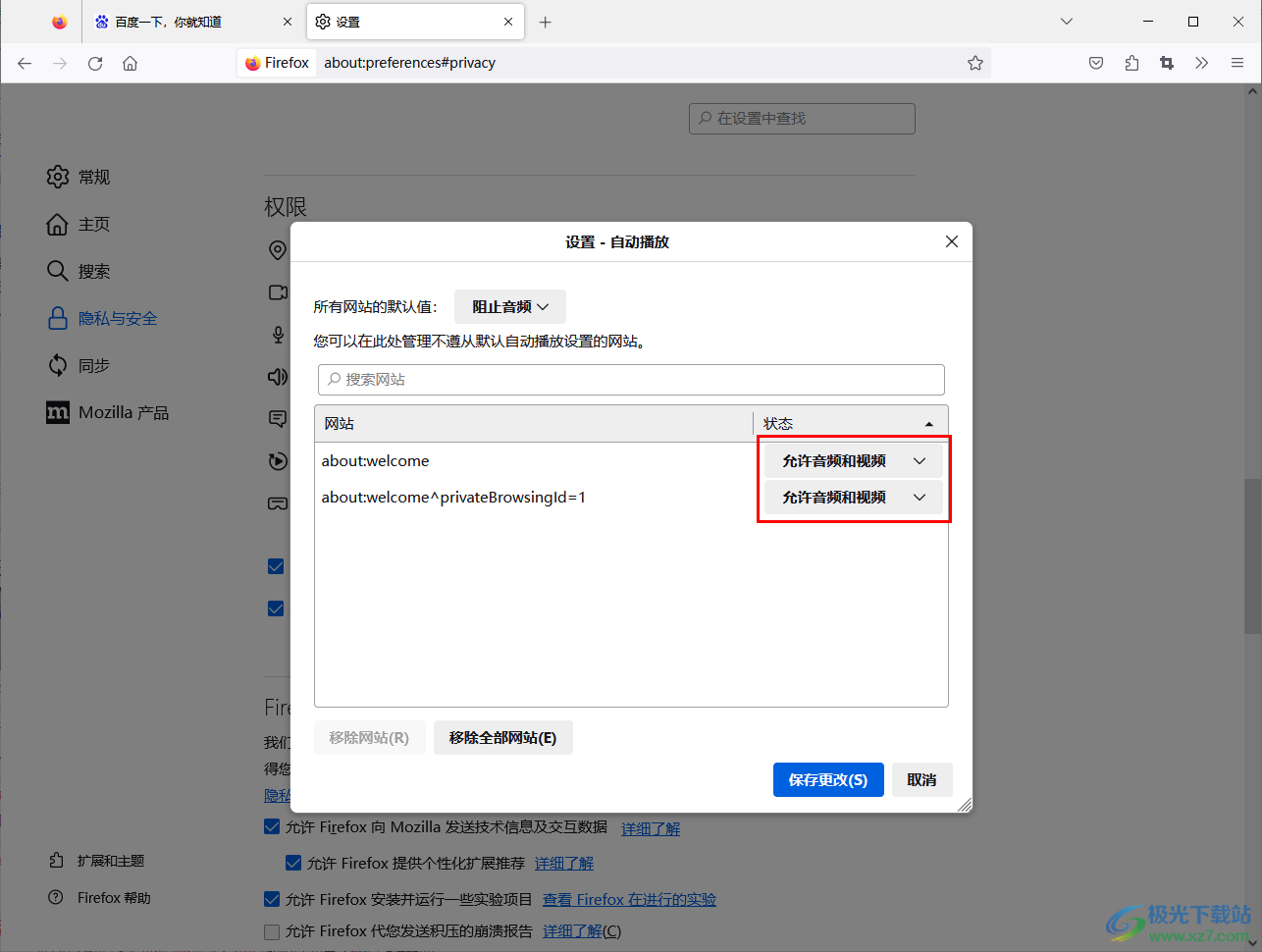Select the 设置 tab
1262x952 pixels.
click(x=415, y=22)
